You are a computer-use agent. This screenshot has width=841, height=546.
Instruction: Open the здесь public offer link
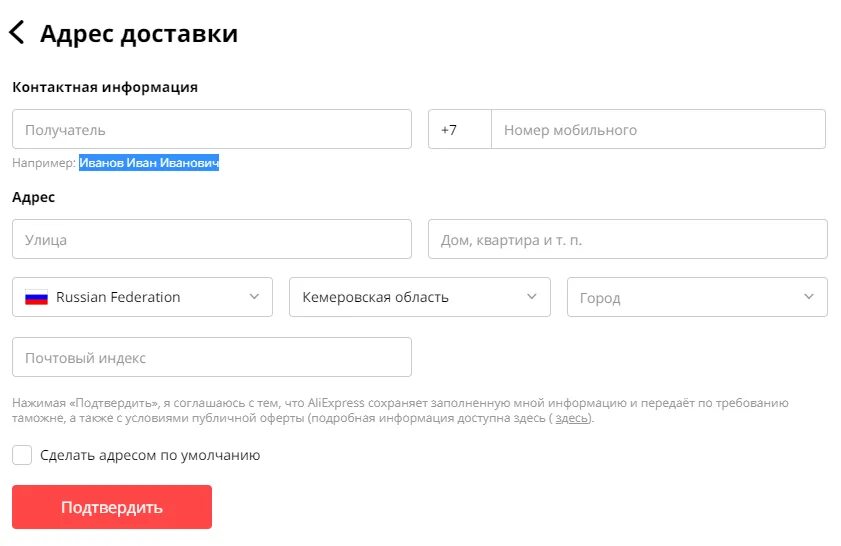click(571, 418)
